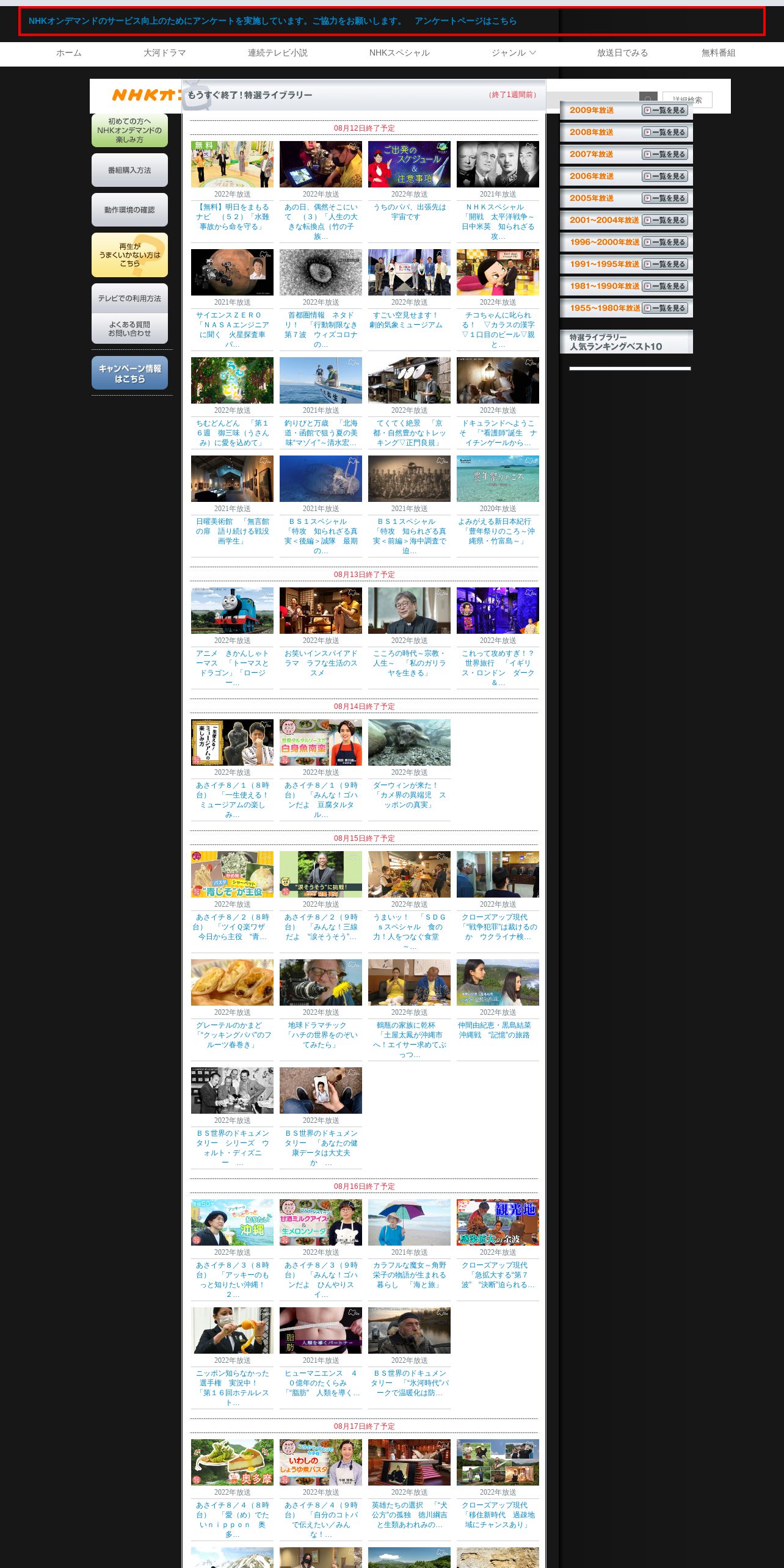The image size is (784, 1568).
Task: Open the チコちゃんに叱られる! thumbnail
Action: click(498, 272)
